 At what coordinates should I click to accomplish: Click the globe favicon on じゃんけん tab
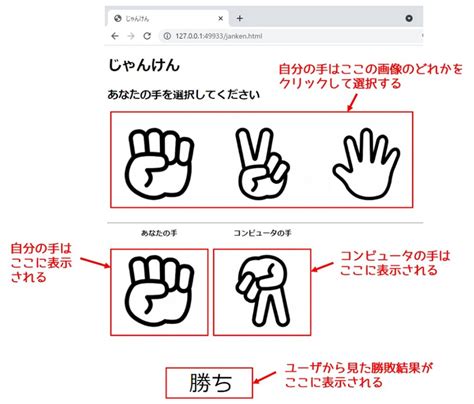[x=117, y=18]
